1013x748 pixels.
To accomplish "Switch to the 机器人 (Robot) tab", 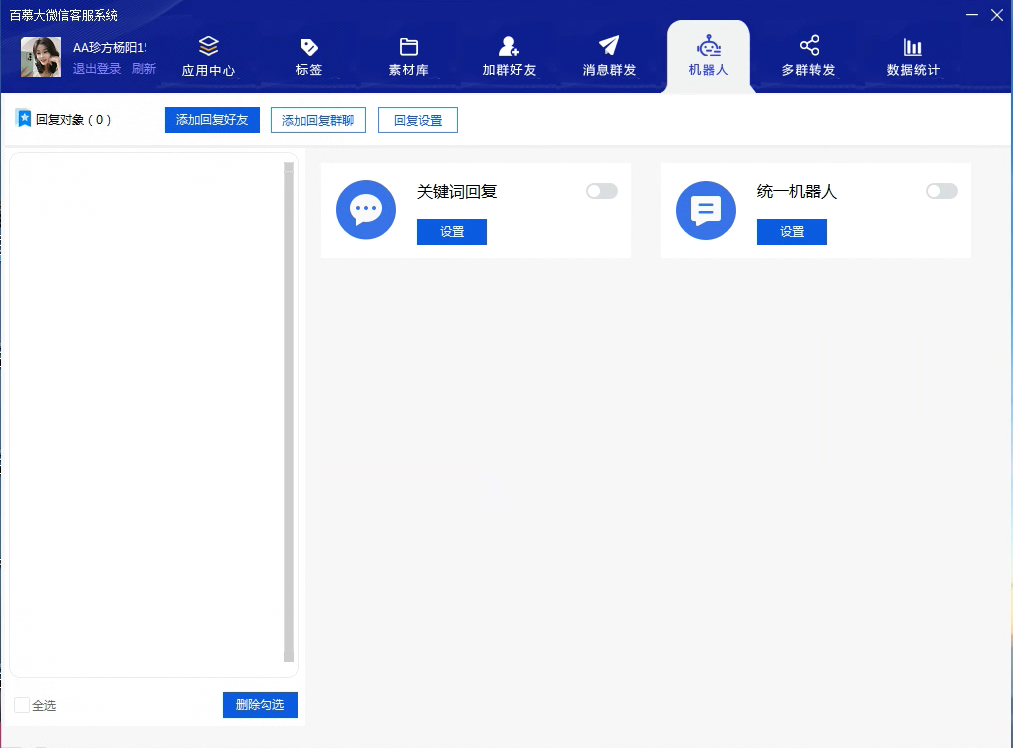I will tap(708, 55).
